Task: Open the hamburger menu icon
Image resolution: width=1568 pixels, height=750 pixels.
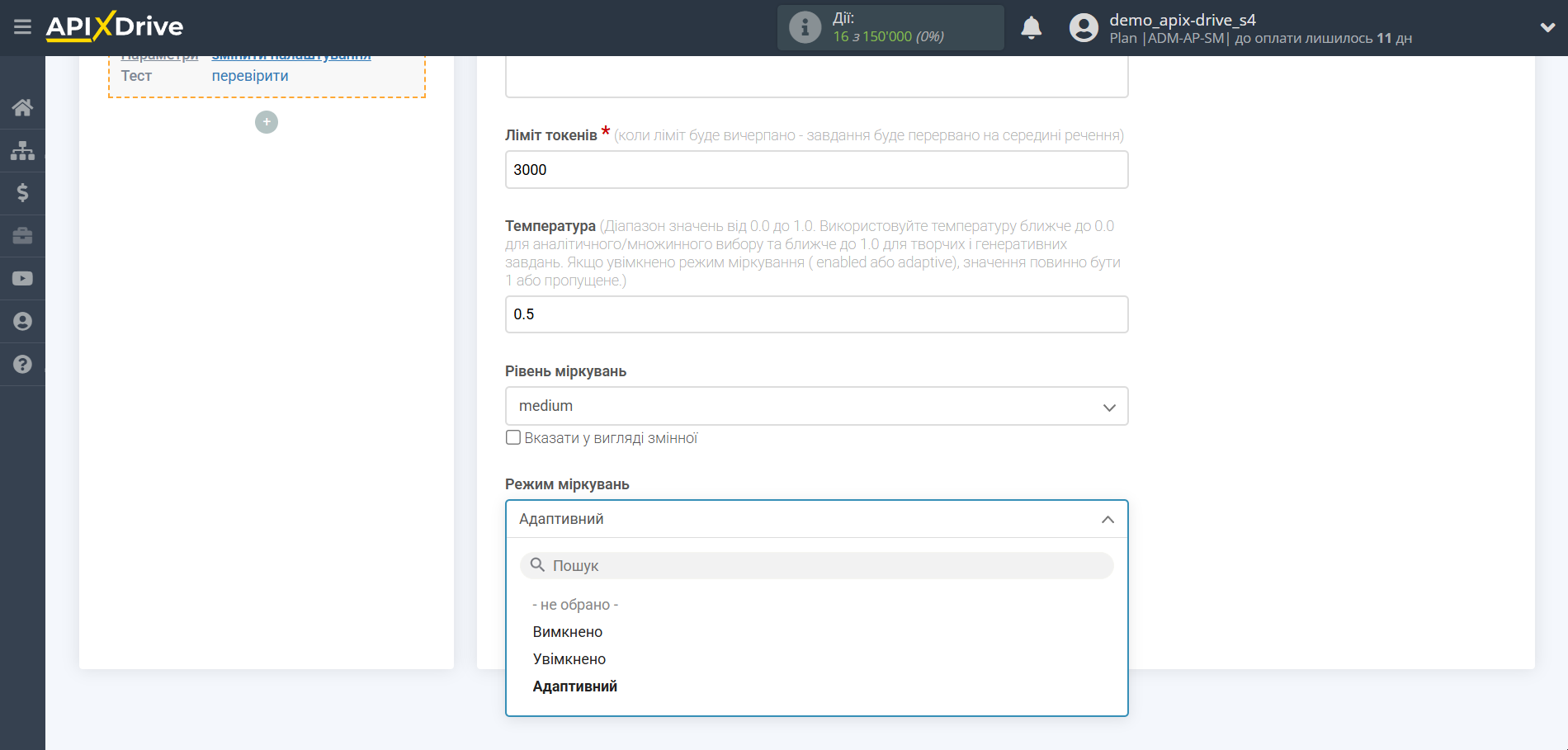Action: tap(22, 27)
